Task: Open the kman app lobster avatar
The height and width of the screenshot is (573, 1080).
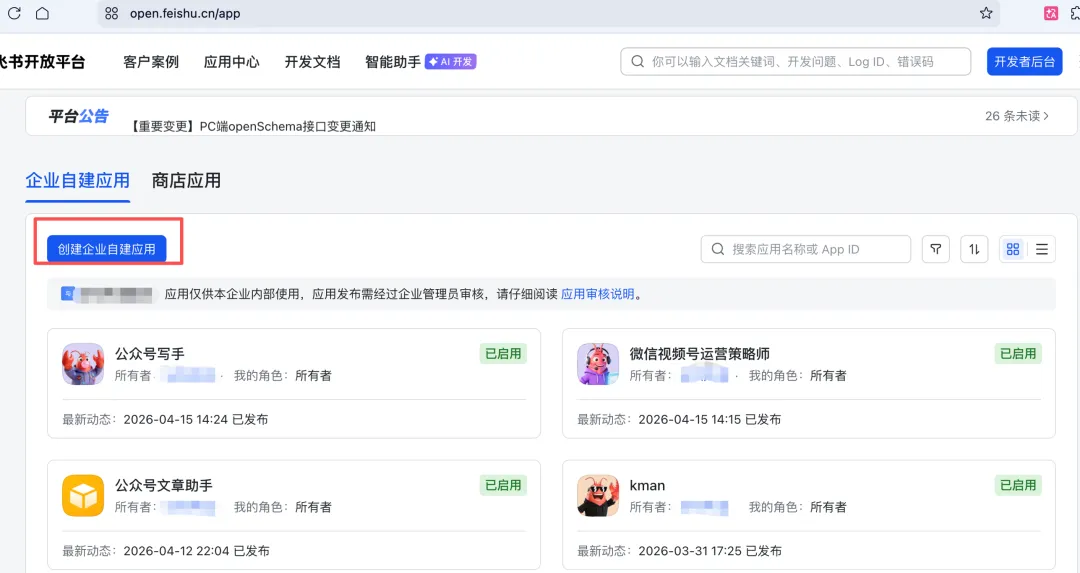Action: (598, 495)
